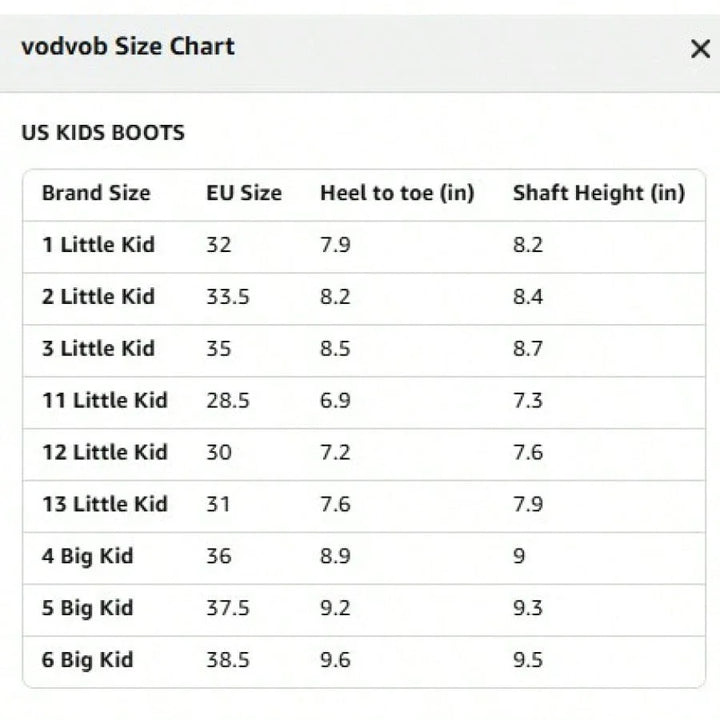This screenshot has width=720, height=720.
Task: Click the EU Size column header
Action: click(x=244, y=193)
